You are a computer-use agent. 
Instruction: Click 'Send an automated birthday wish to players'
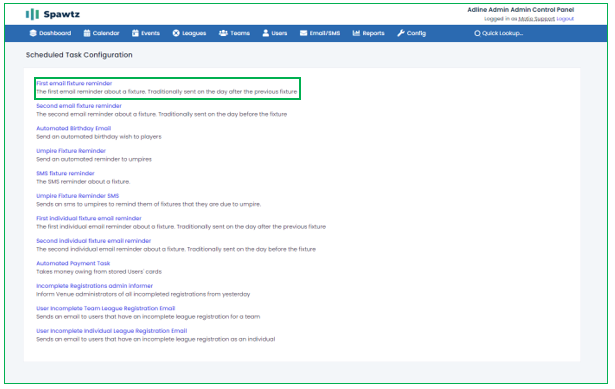pos(99,137)
